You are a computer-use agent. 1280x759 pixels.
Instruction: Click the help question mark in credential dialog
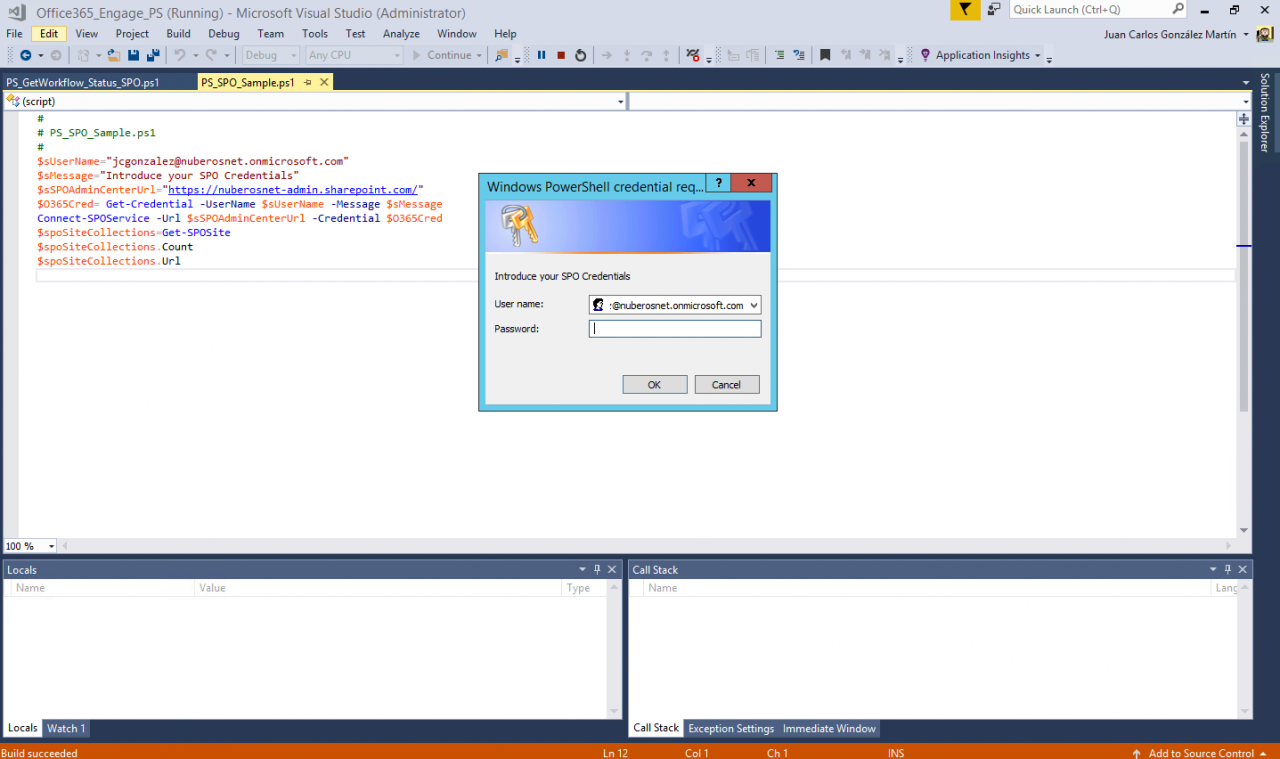[x=718, y=183]
